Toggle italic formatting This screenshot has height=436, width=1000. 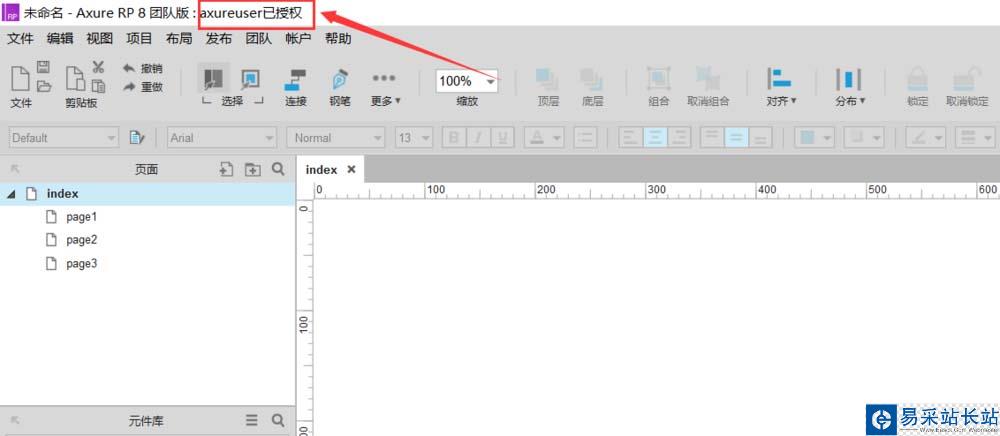(478, 138)
